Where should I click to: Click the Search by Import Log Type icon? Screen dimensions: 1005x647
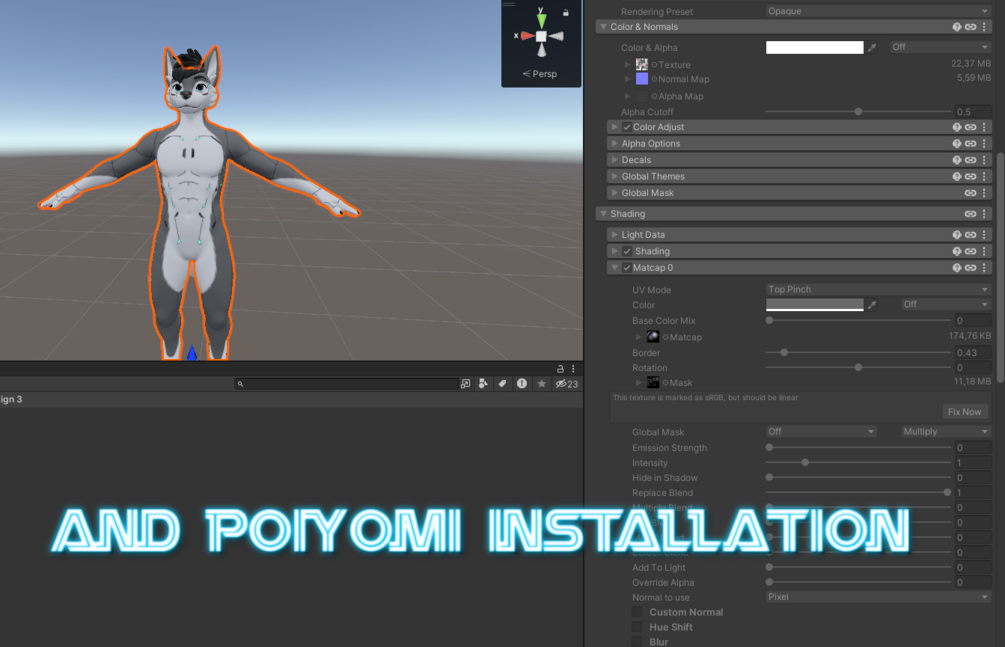click(x=522, y=383)
